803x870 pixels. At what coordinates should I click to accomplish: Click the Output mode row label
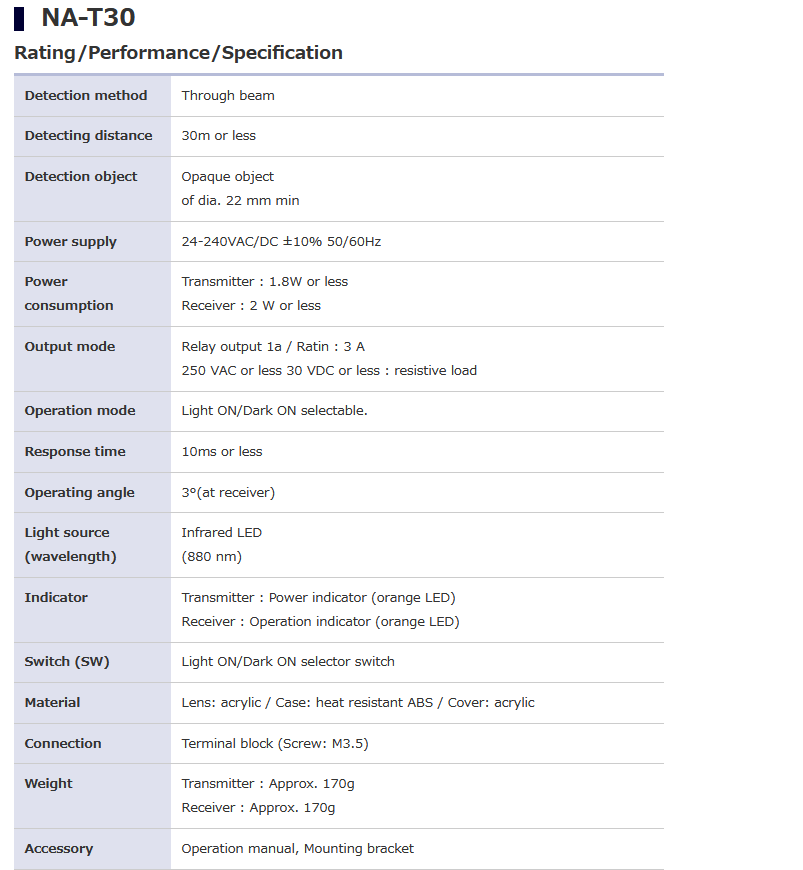click(x=70, y=347)
